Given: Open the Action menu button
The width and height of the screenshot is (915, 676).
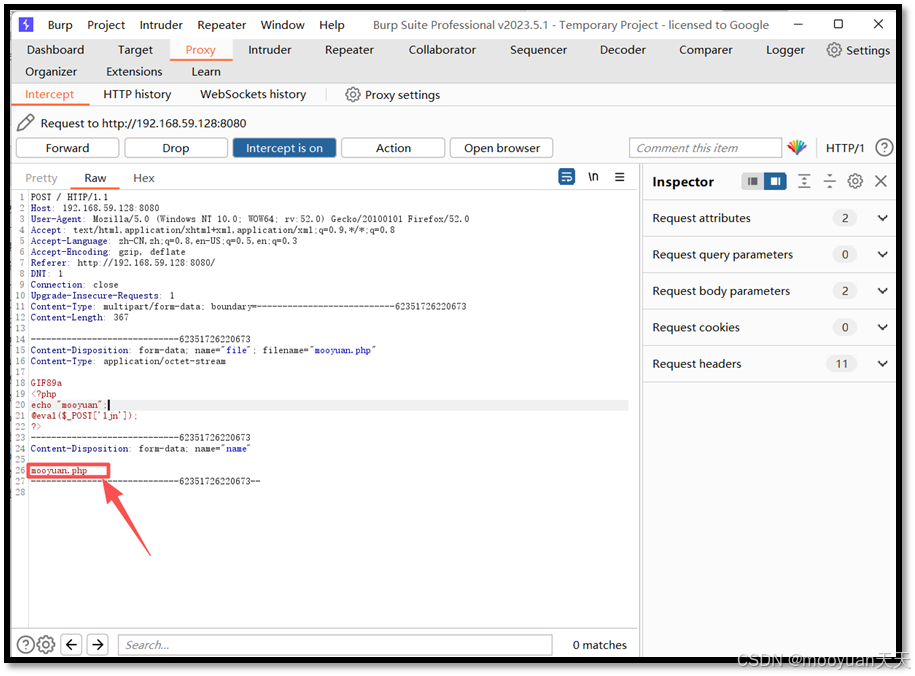Looking at the screenshot, I should click(393, 148).
